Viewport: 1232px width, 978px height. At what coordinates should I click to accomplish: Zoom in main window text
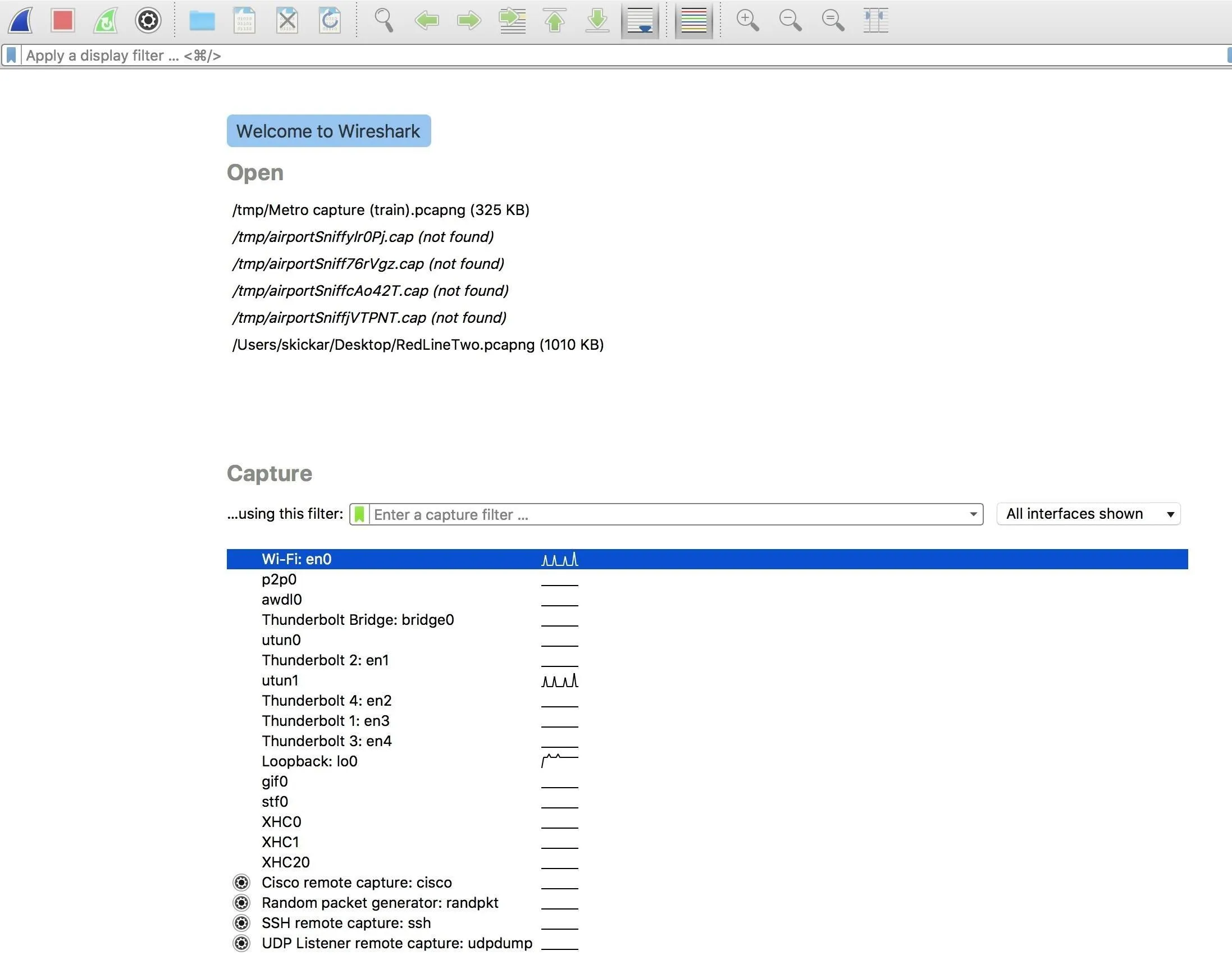tap(747, 21)
